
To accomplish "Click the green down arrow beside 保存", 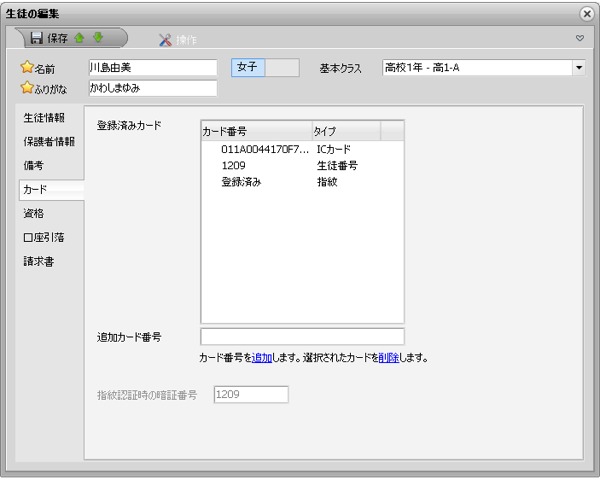I will pyautogui.click(x=98, y=38).
